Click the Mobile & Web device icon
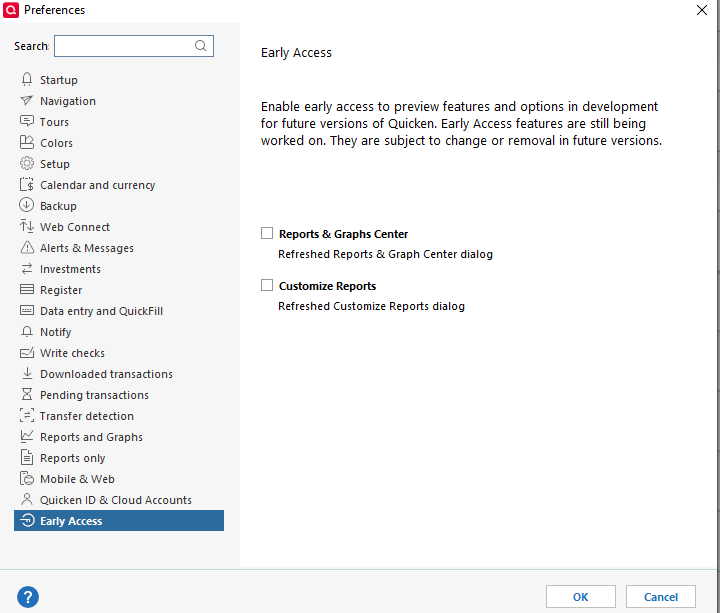The height and width of the screenshot is (613, 720). click(27, 478)
